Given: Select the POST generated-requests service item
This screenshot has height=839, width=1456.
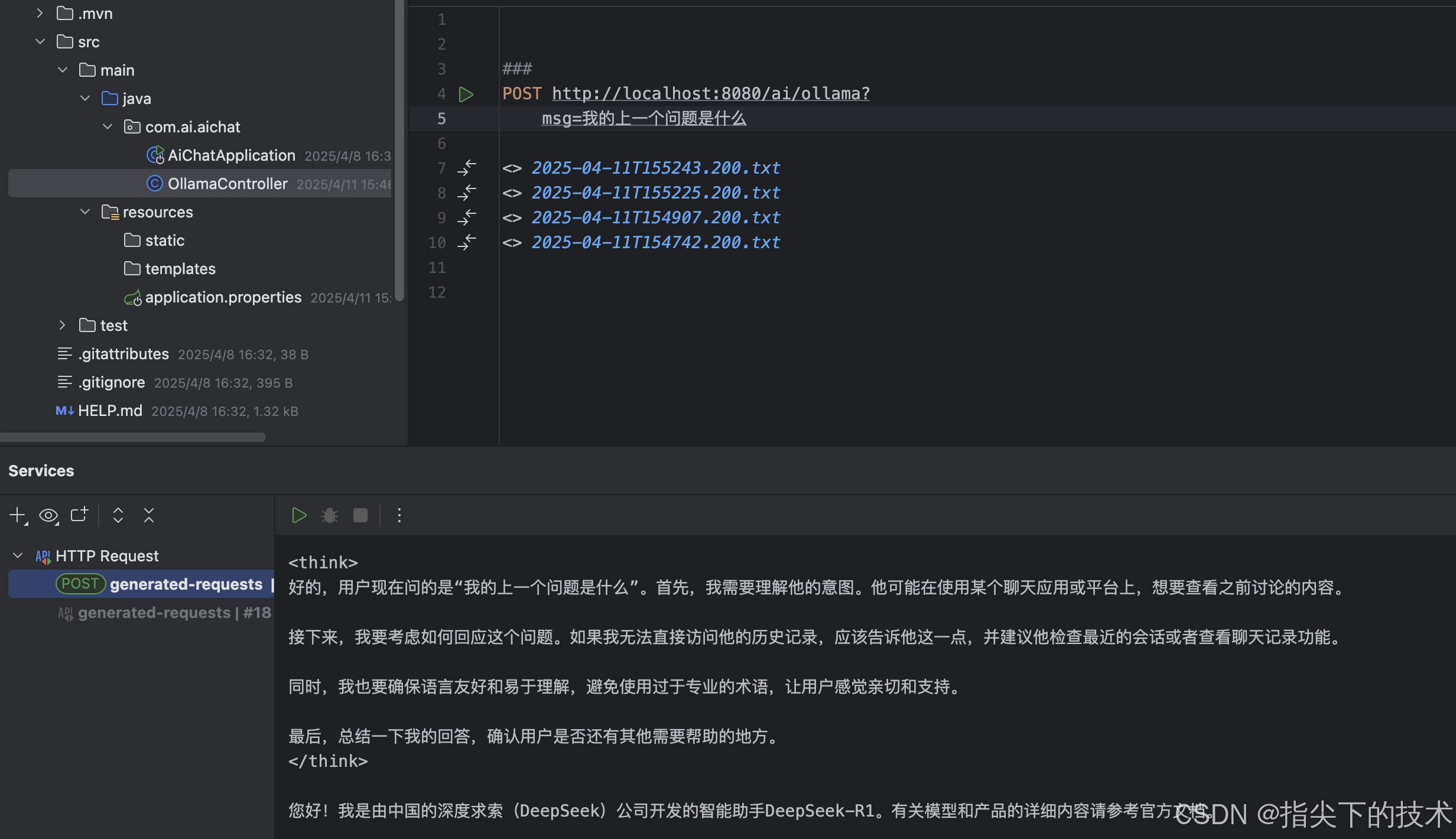Looking at the screenshot, I should [142, 584].
